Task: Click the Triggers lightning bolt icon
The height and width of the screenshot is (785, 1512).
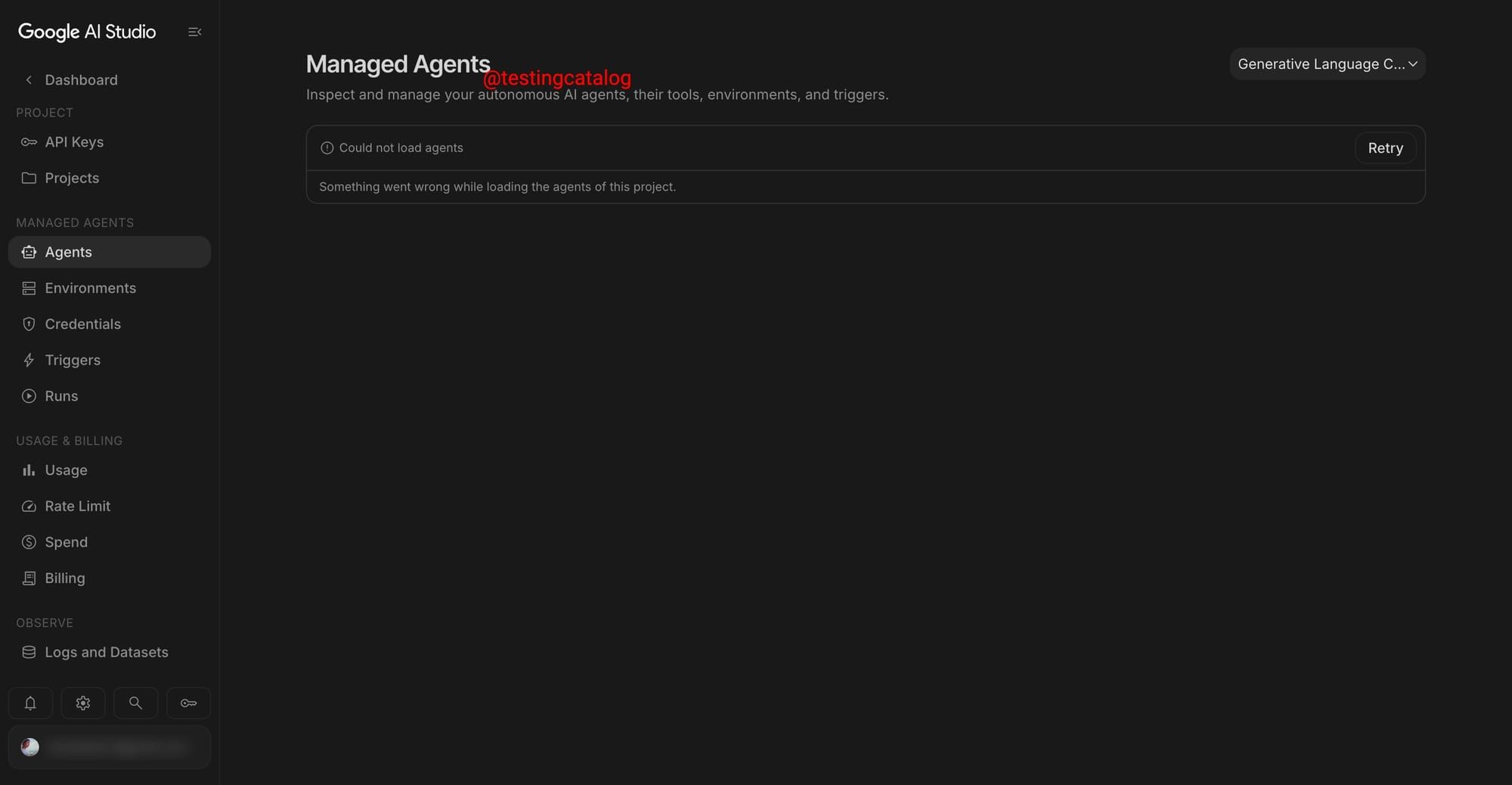Action: 29,360
